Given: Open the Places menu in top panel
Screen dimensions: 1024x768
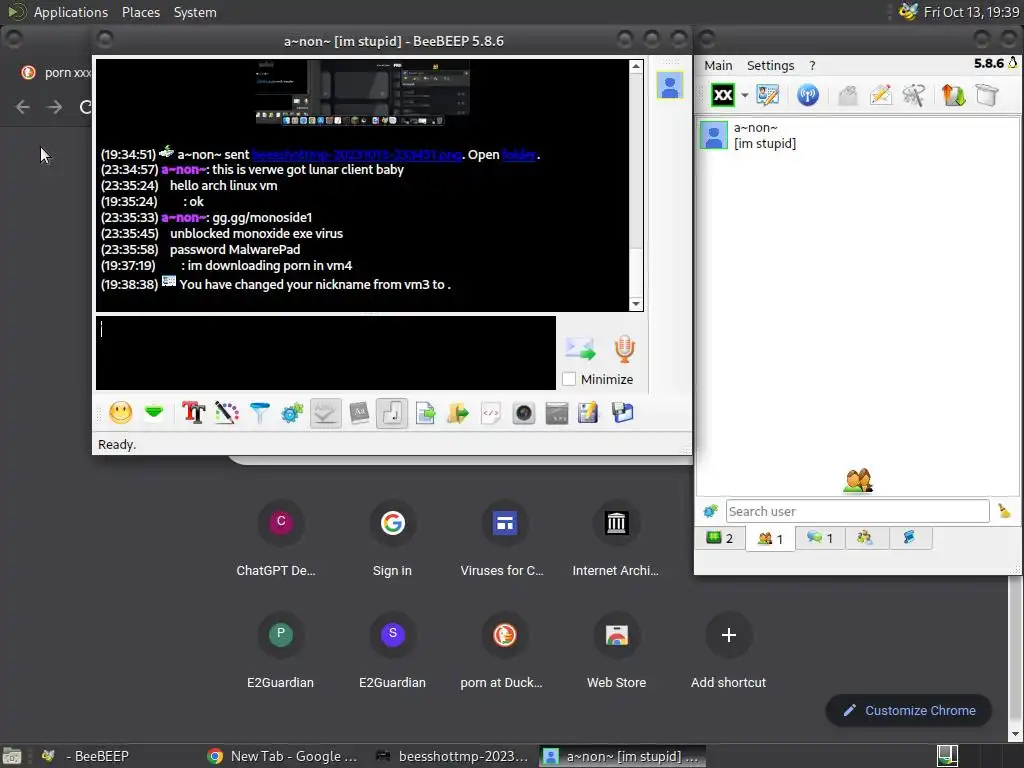Looking at the screenshot, I should [140, 12].
